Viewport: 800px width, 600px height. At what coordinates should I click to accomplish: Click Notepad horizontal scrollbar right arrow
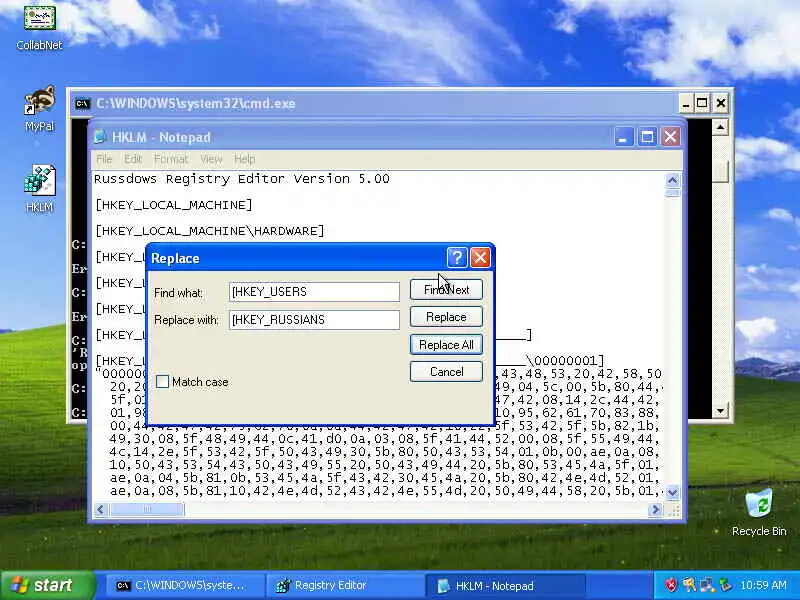click(655, 509)
